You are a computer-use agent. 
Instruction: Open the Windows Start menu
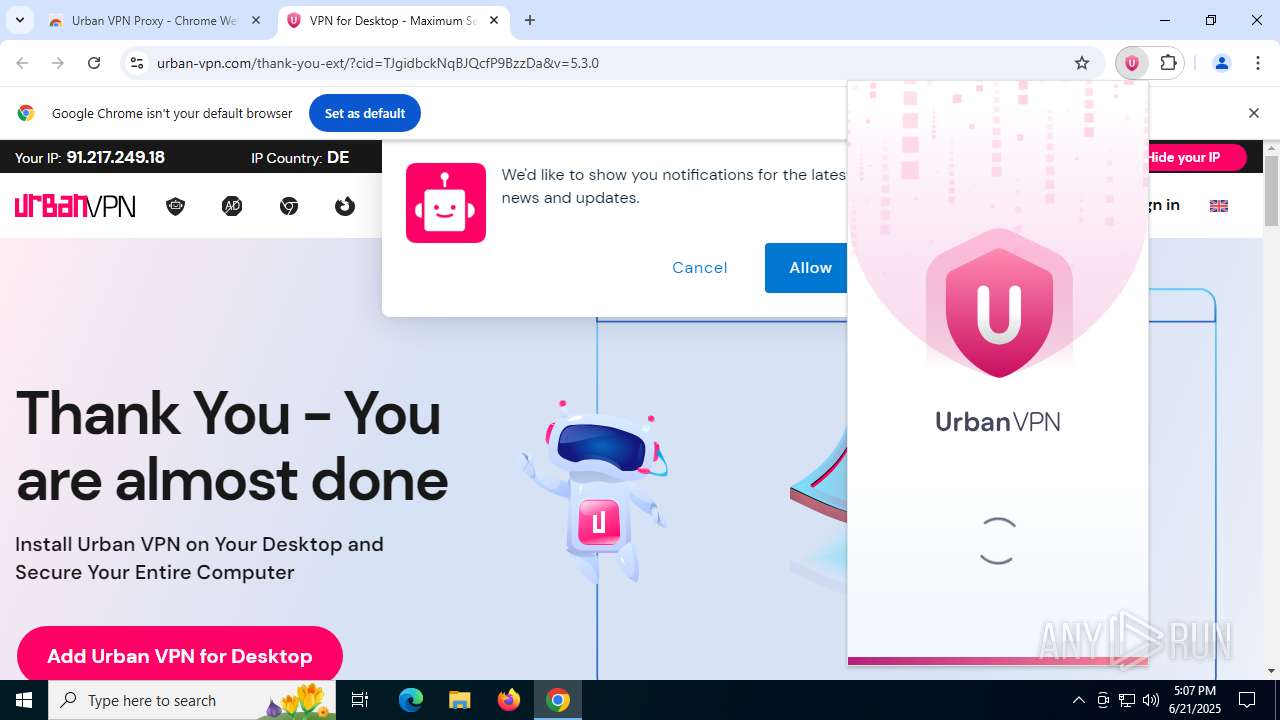[24, 700]
